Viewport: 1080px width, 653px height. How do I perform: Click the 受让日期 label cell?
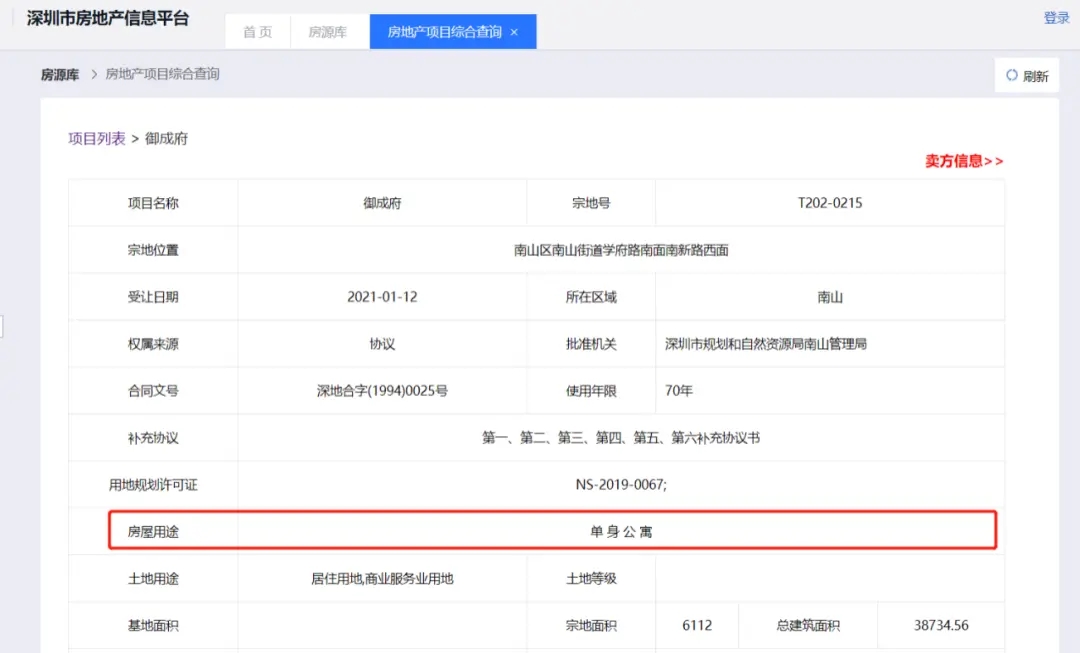153,297
